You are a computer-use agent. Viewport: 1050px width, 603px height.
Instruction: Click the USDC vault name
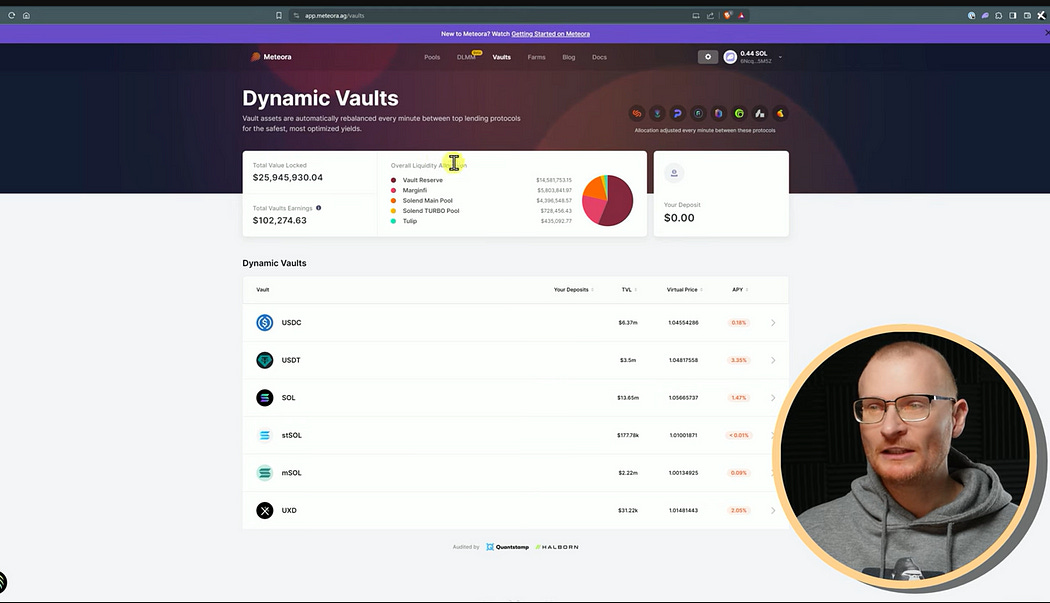click(291, 322)
